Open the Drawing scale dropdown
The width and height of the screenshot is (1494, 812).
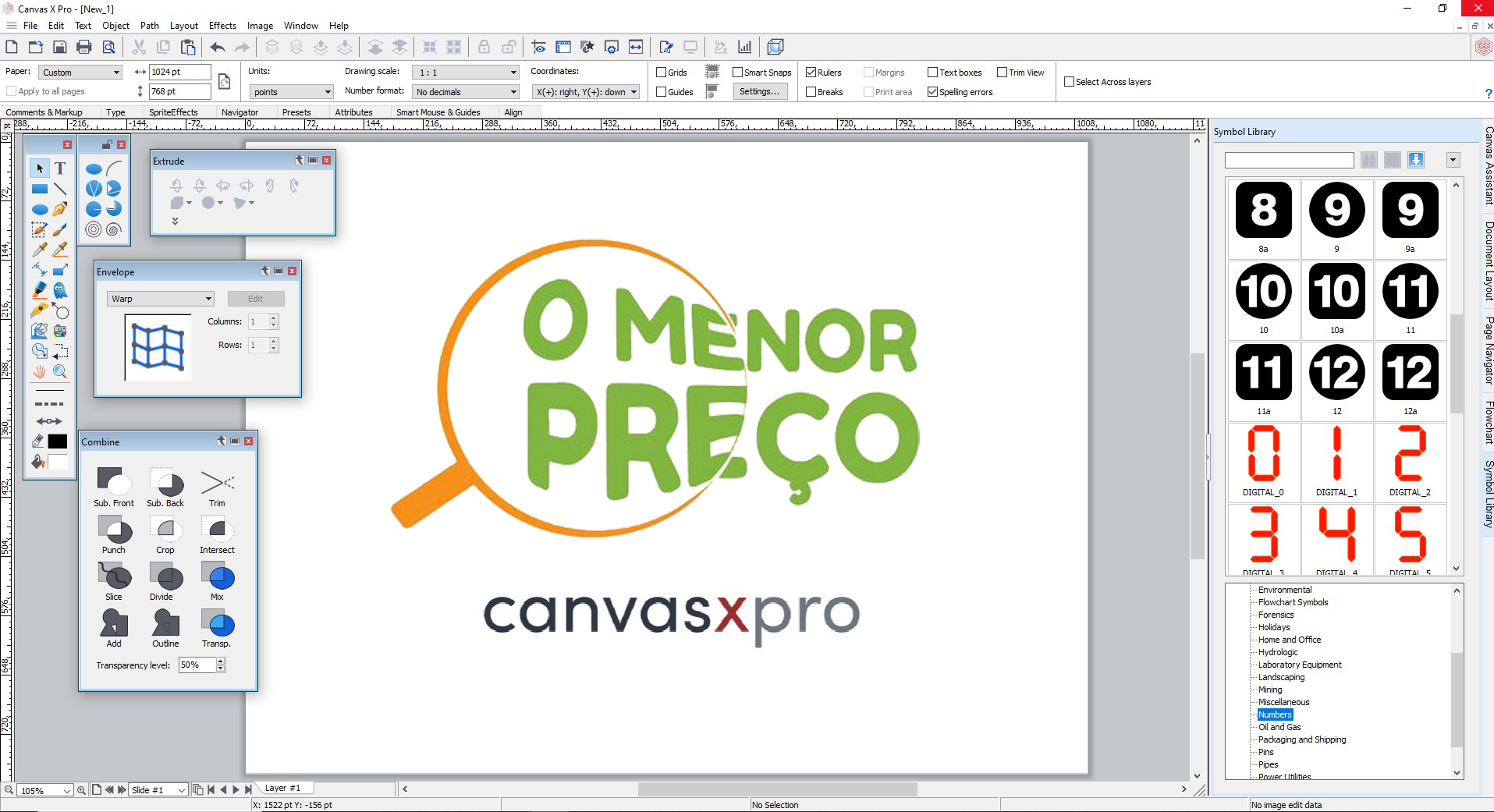465,73
